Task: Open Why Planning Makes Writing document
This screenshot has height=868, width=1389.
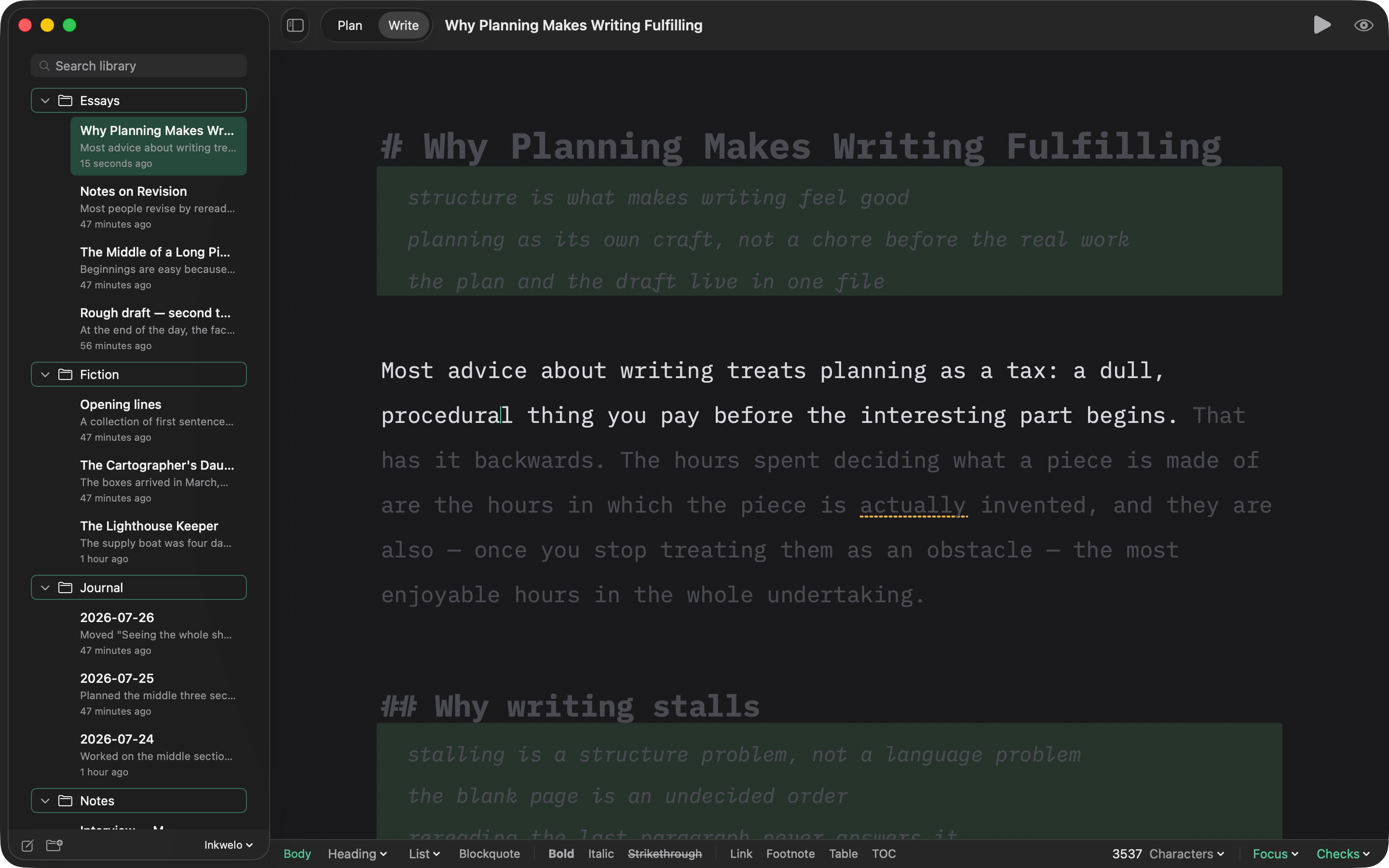Action: [x=158, y=147]
